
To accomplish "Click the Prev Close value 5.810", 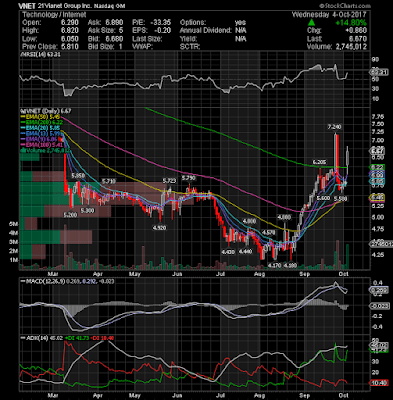I will (70, 47).
